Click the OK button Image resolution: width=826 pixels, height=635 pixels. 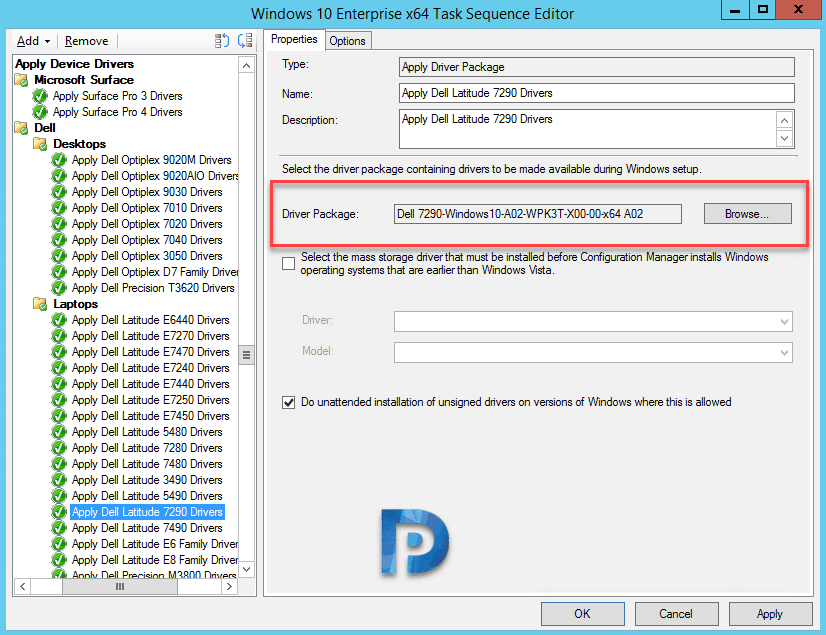click(x=583, y=614)
